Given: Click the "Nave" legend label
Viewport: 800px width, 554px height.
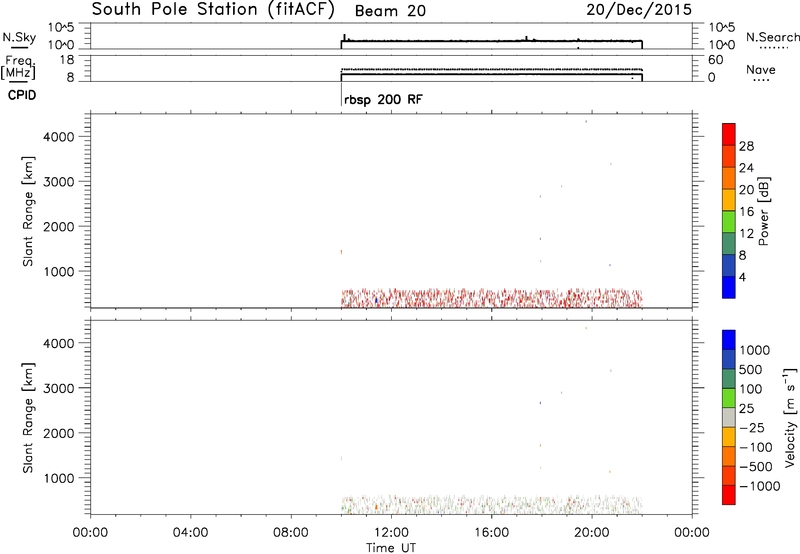Looking at the screenshot, I should pyautogui.click(x=761, y=69).
